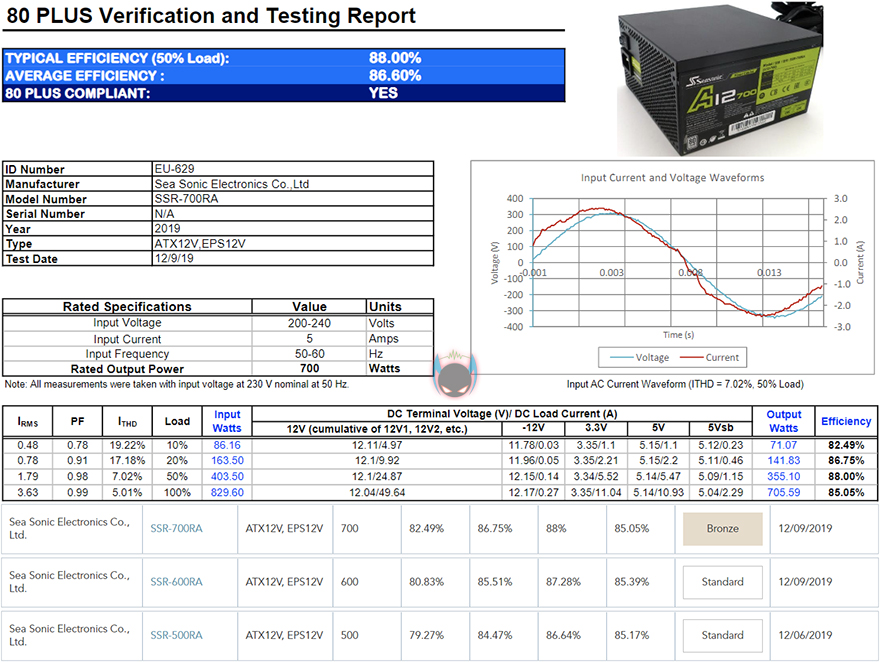880x662 pixels.
Task: Click the 5.14/10.93 5V reading
Action: [x=658, y=492]
